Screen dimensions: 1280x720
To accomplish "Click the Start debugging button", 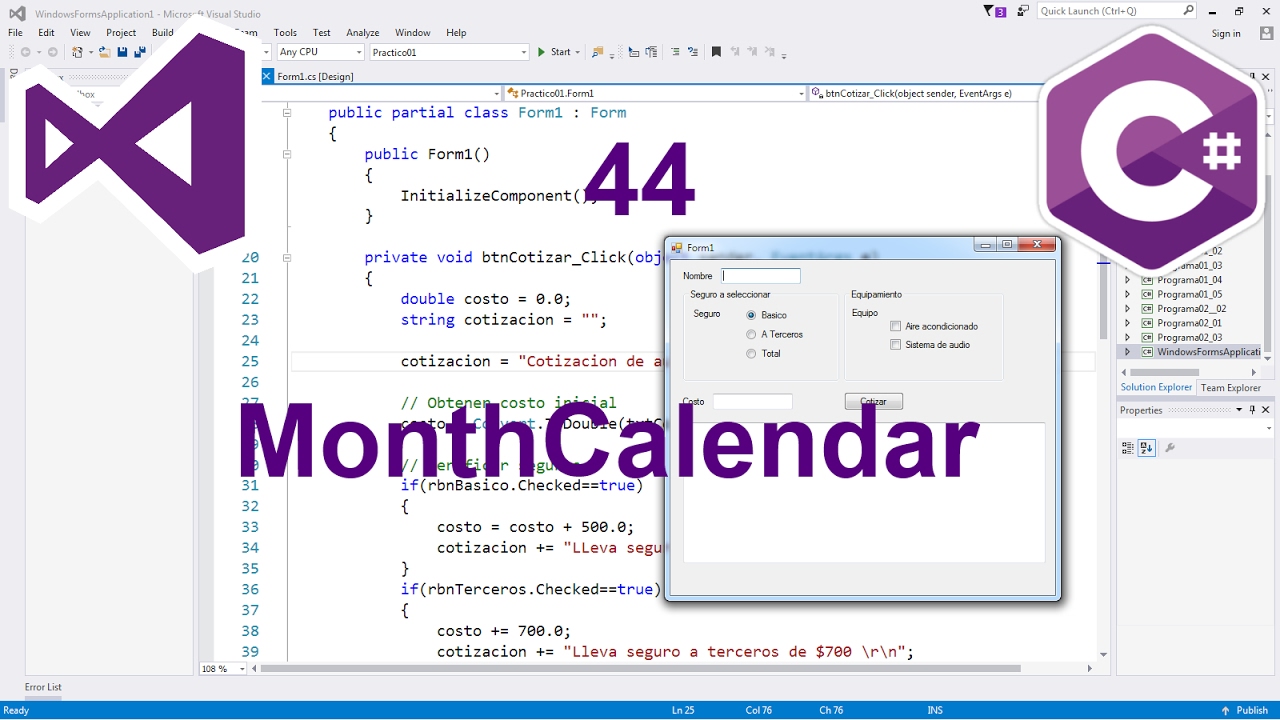I will coord(554,52).
